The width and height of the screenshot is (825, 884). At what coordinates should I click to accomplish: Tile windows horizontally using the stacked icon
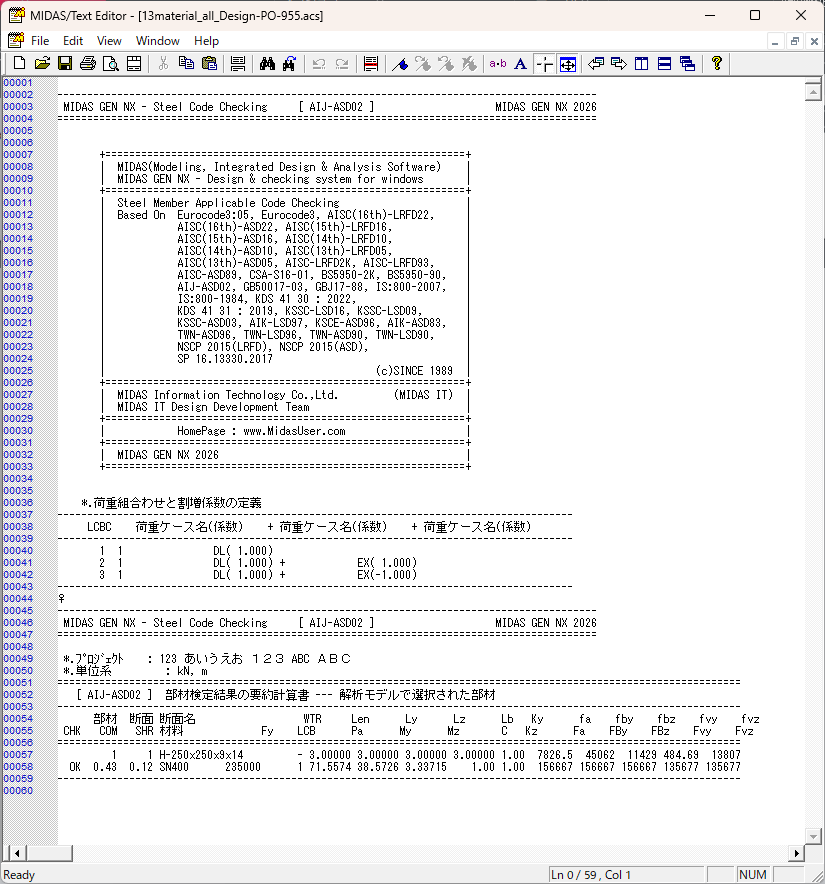coord(665,64)
